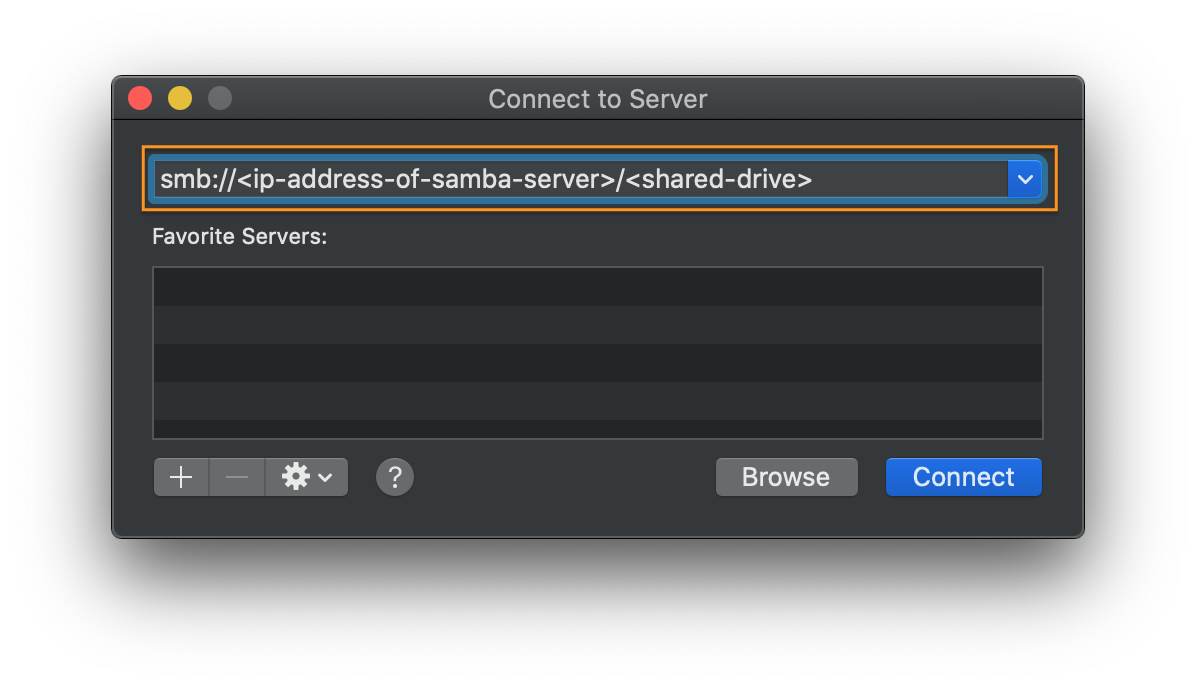Expand the recent servers dropdown arrow

click(x=1025, y=179)
